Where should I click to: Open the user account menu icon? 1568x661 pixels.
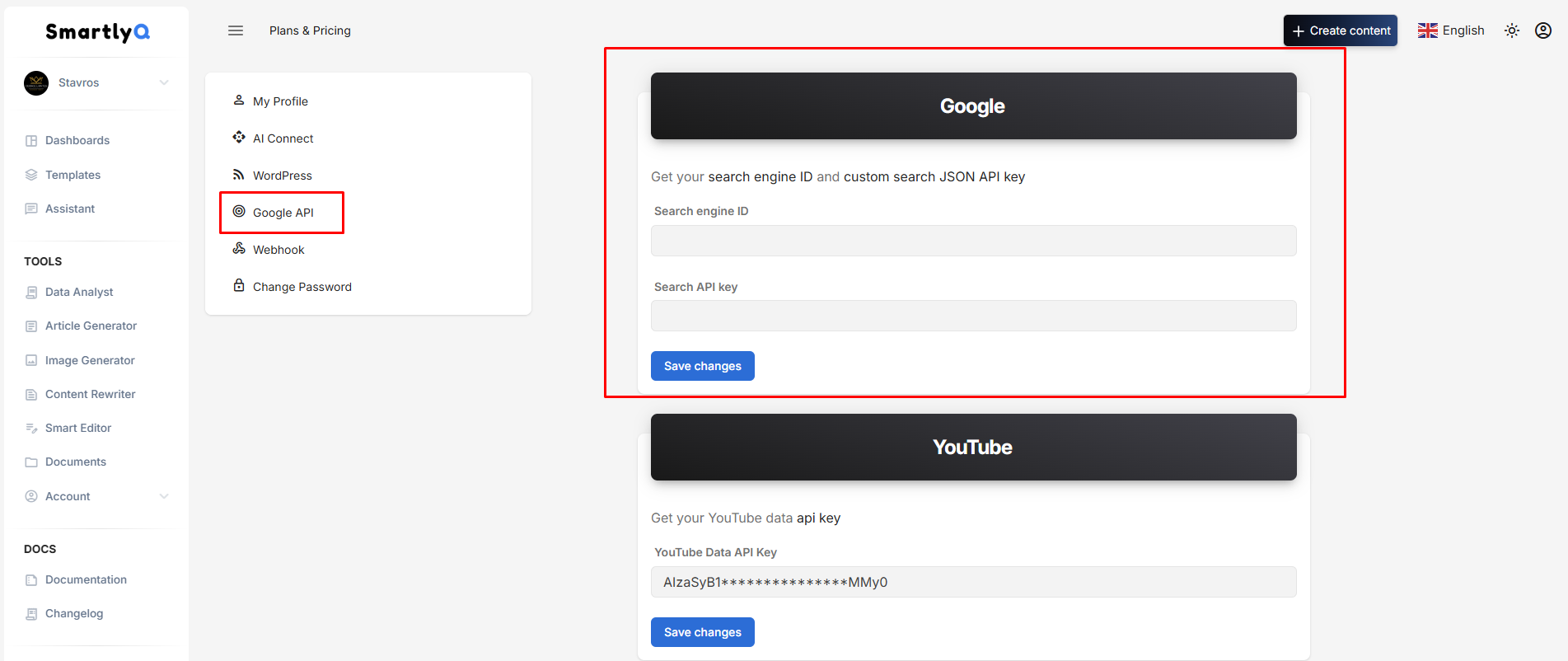[1543, 30]
